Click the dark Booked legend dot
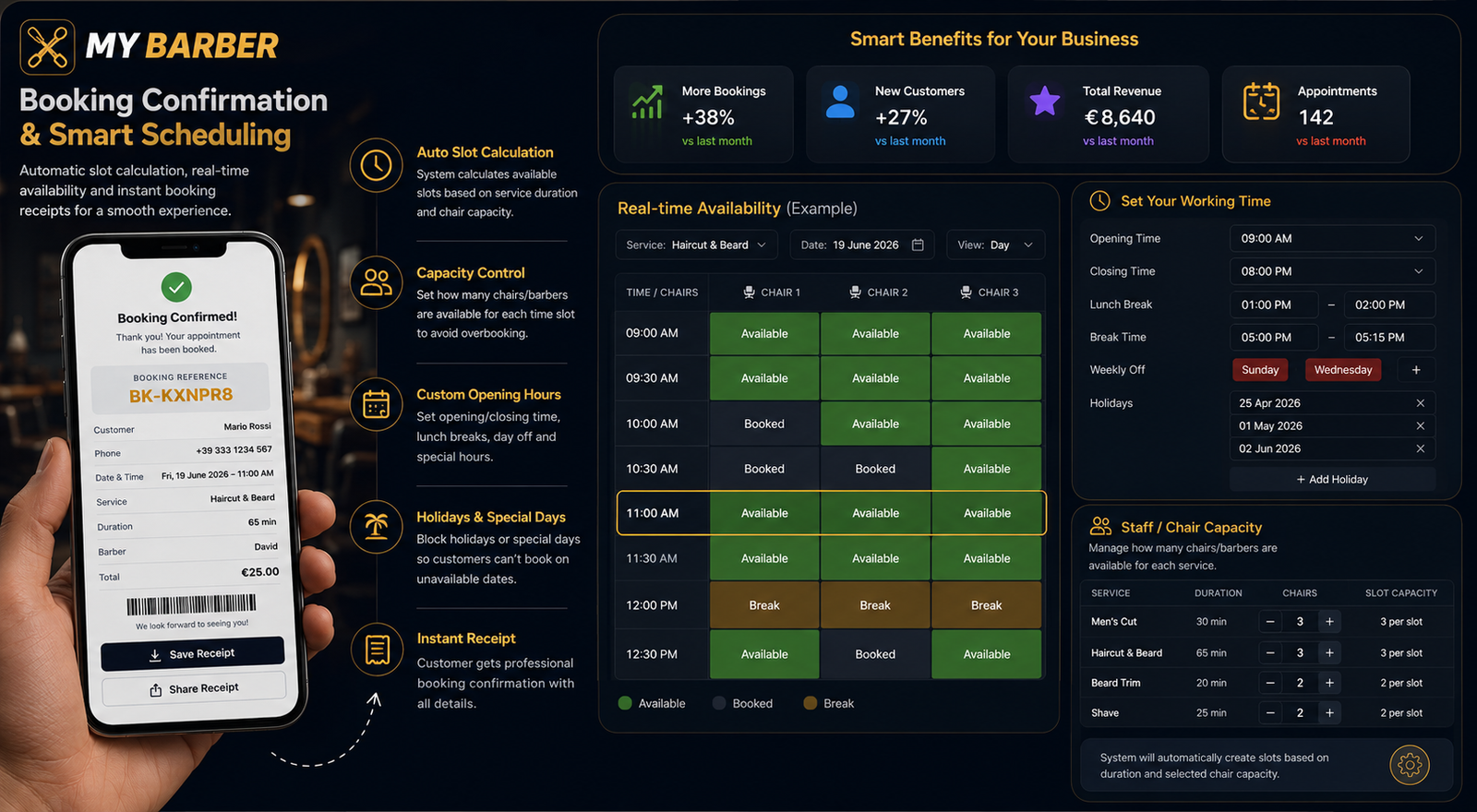1477x812 pixels. [x=719, y=703]
